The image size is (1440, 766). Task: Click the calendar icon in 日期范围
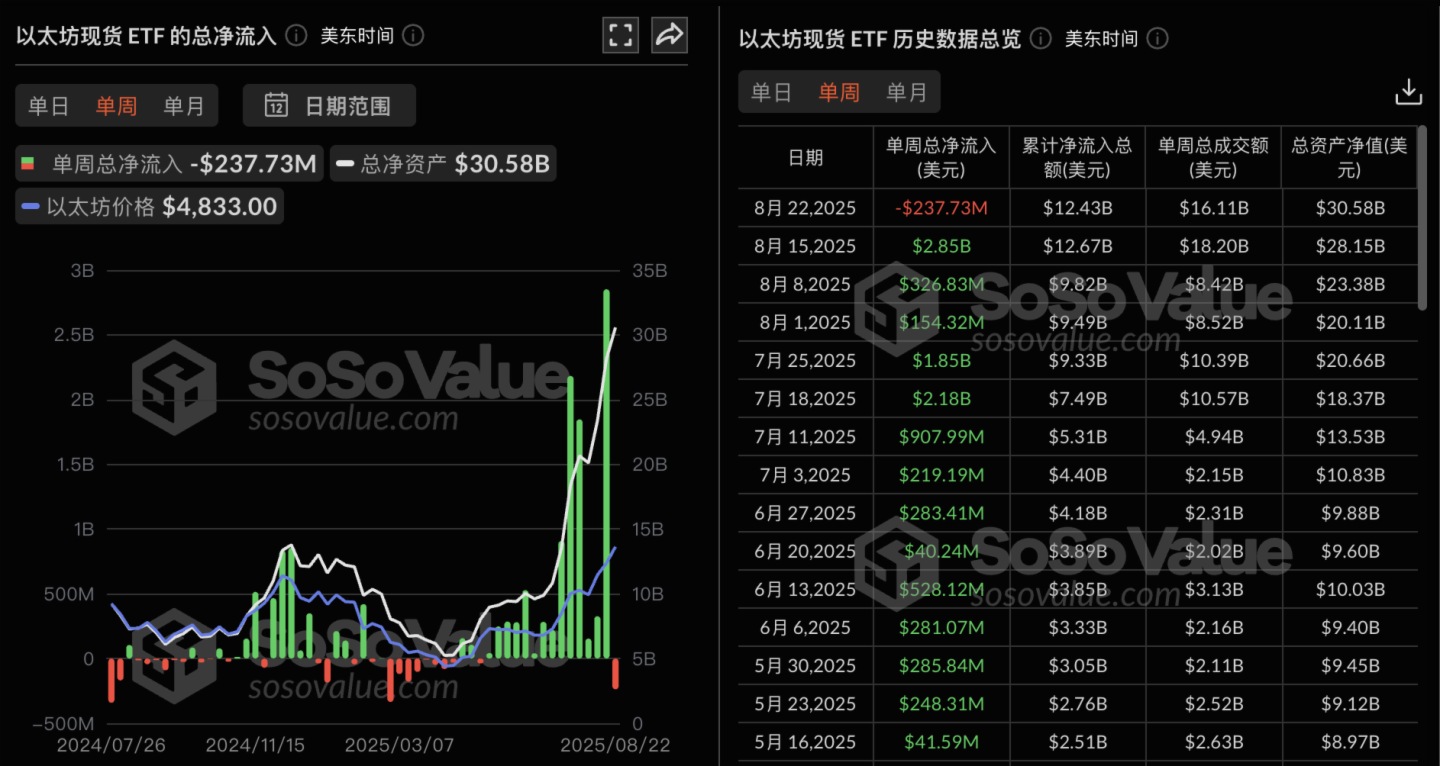tap(276, 105)
